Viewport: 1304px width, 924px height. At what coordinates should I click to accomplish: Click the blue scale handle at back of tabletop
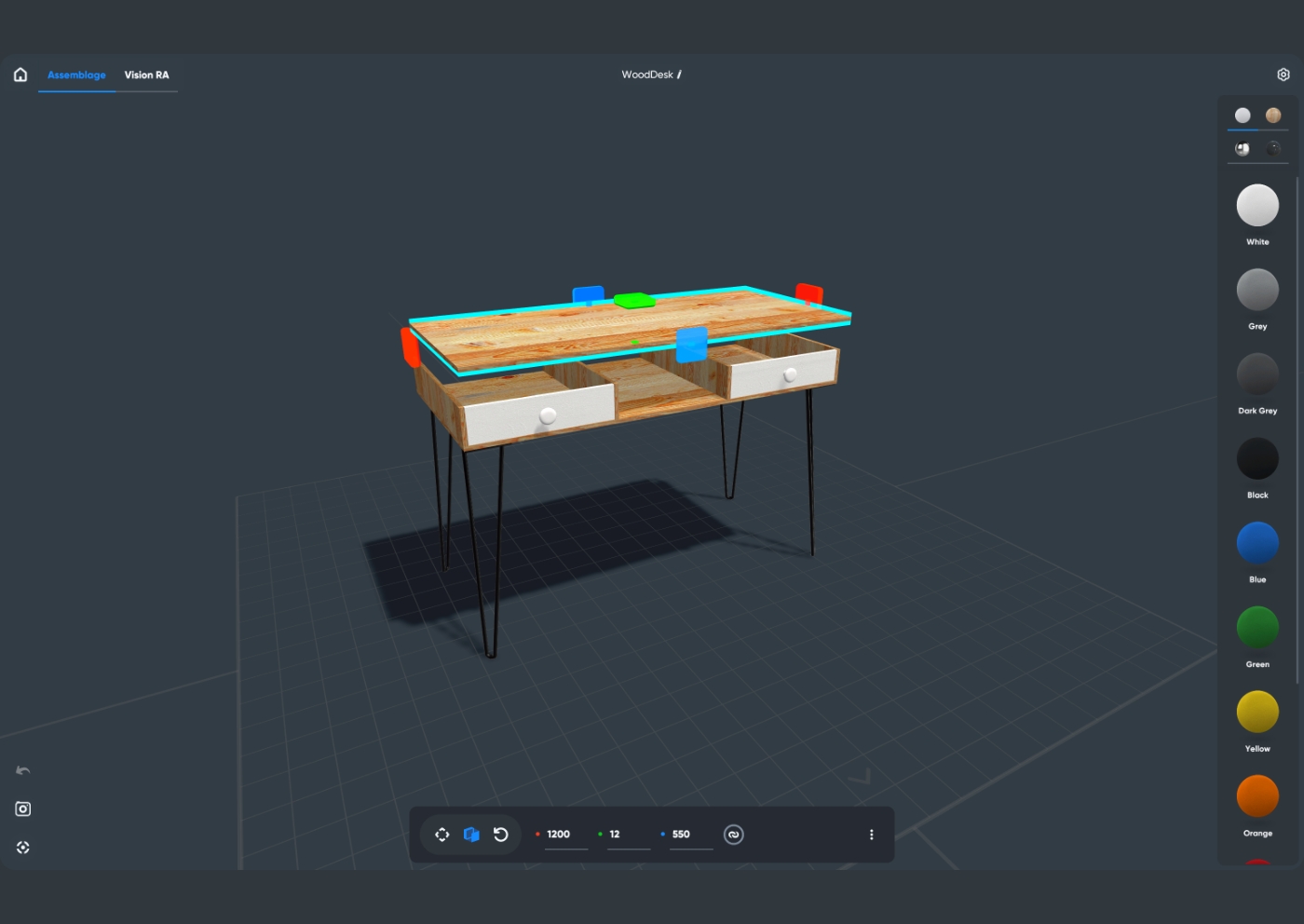588,295
